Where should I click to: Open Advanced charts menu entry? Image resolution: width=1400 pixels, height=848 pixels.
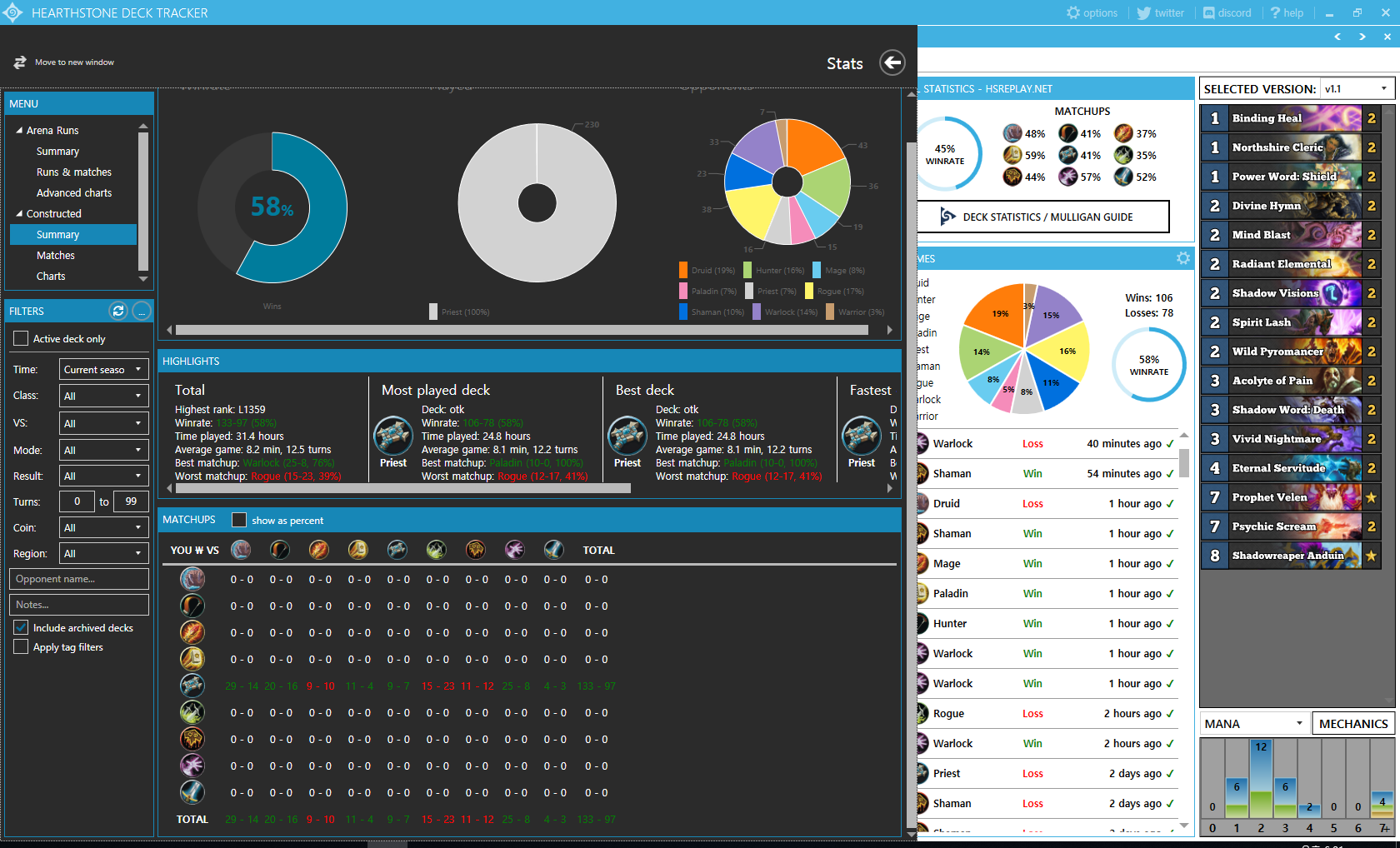(73, 192)
